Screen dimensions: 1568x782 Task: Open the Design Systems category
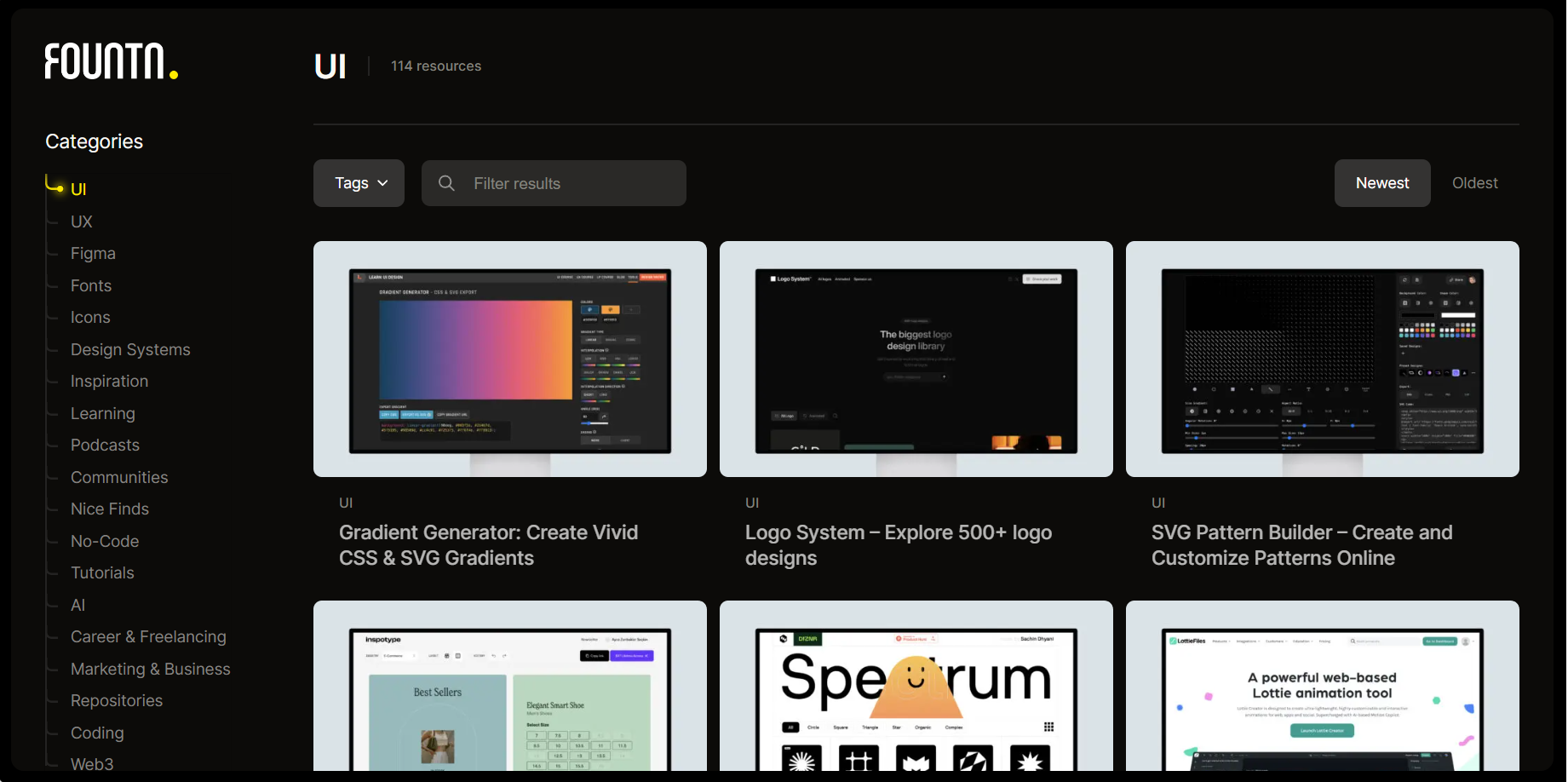tap(130, 349)
